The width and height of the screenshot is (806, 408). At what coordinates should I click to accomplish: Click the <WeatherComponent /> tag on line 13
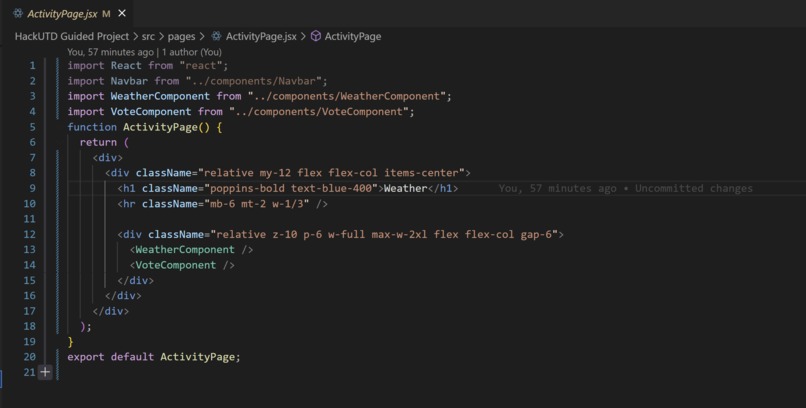click(x=191, y=250)
